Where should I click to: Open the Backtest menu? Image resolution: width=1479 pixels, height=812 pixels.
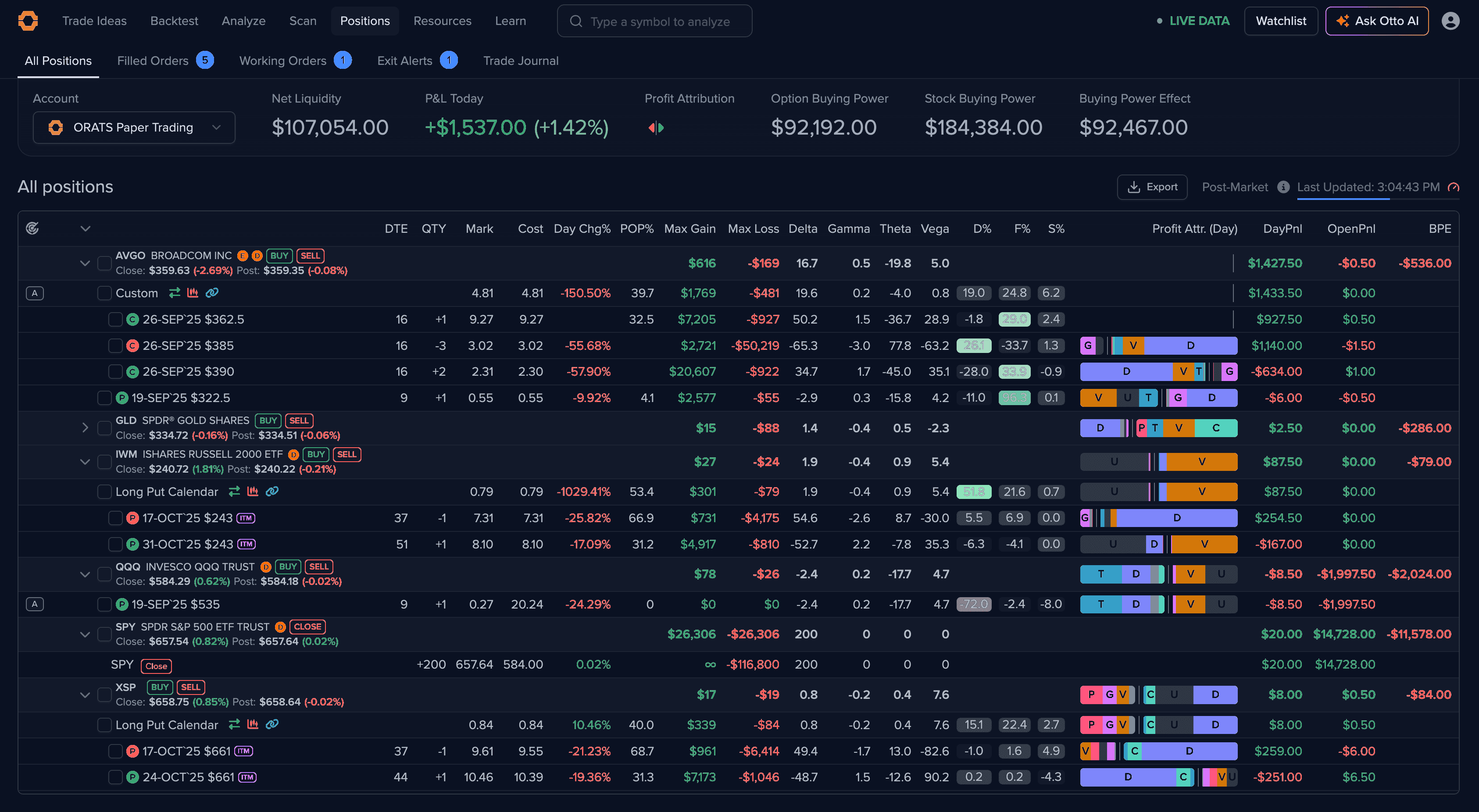(x=174, y=21)
